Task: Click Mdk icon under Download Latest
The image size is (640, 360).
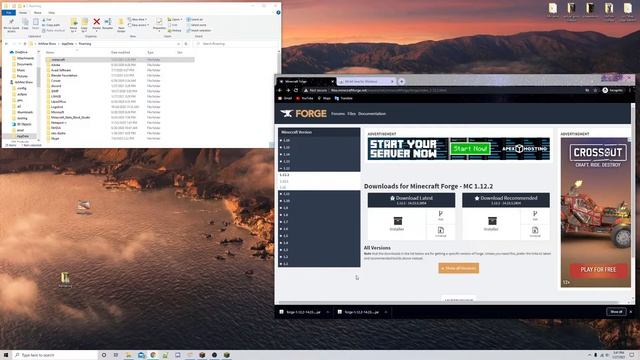Action: 441,214
